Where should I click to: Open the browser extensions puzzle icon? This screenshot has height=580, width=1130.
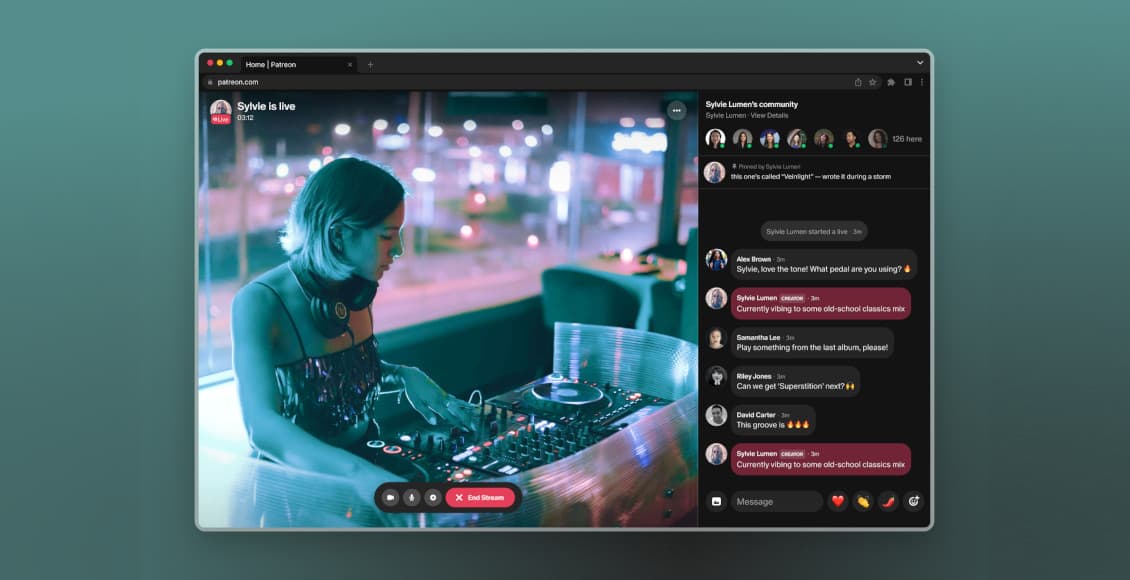[891, 82]
